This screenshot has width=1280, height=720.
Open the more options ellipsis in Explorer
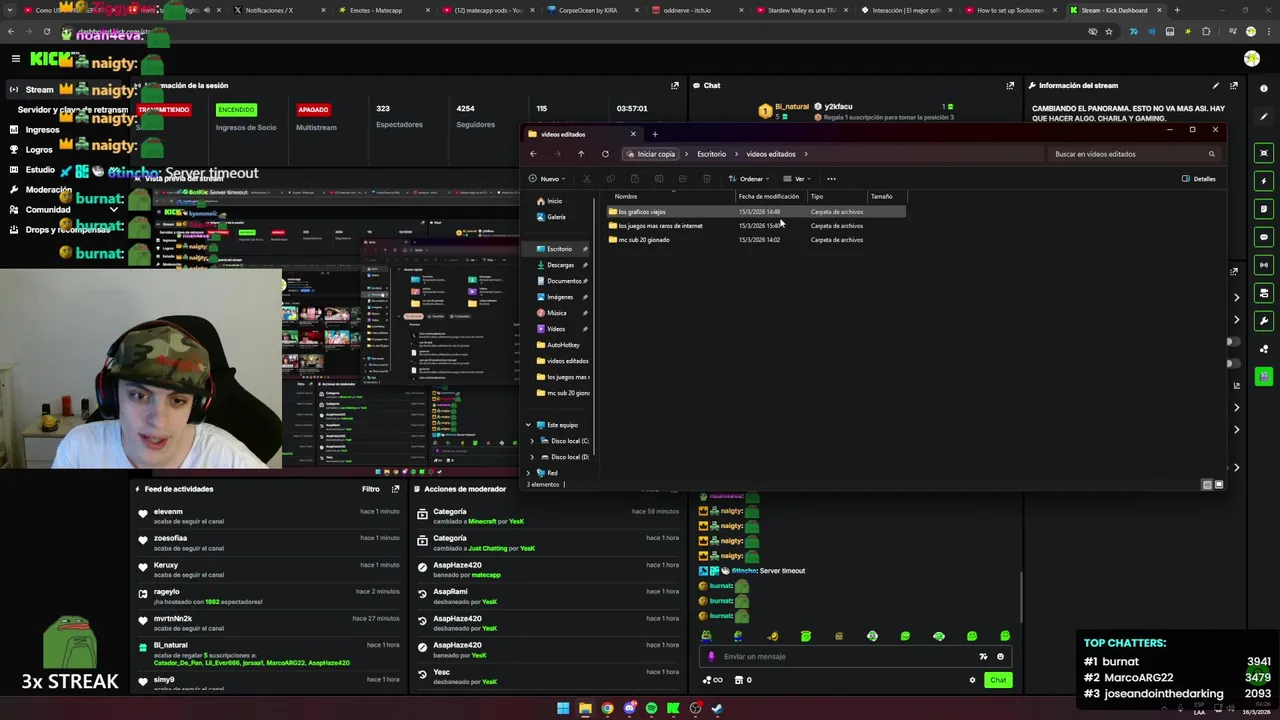pos(831,179)
